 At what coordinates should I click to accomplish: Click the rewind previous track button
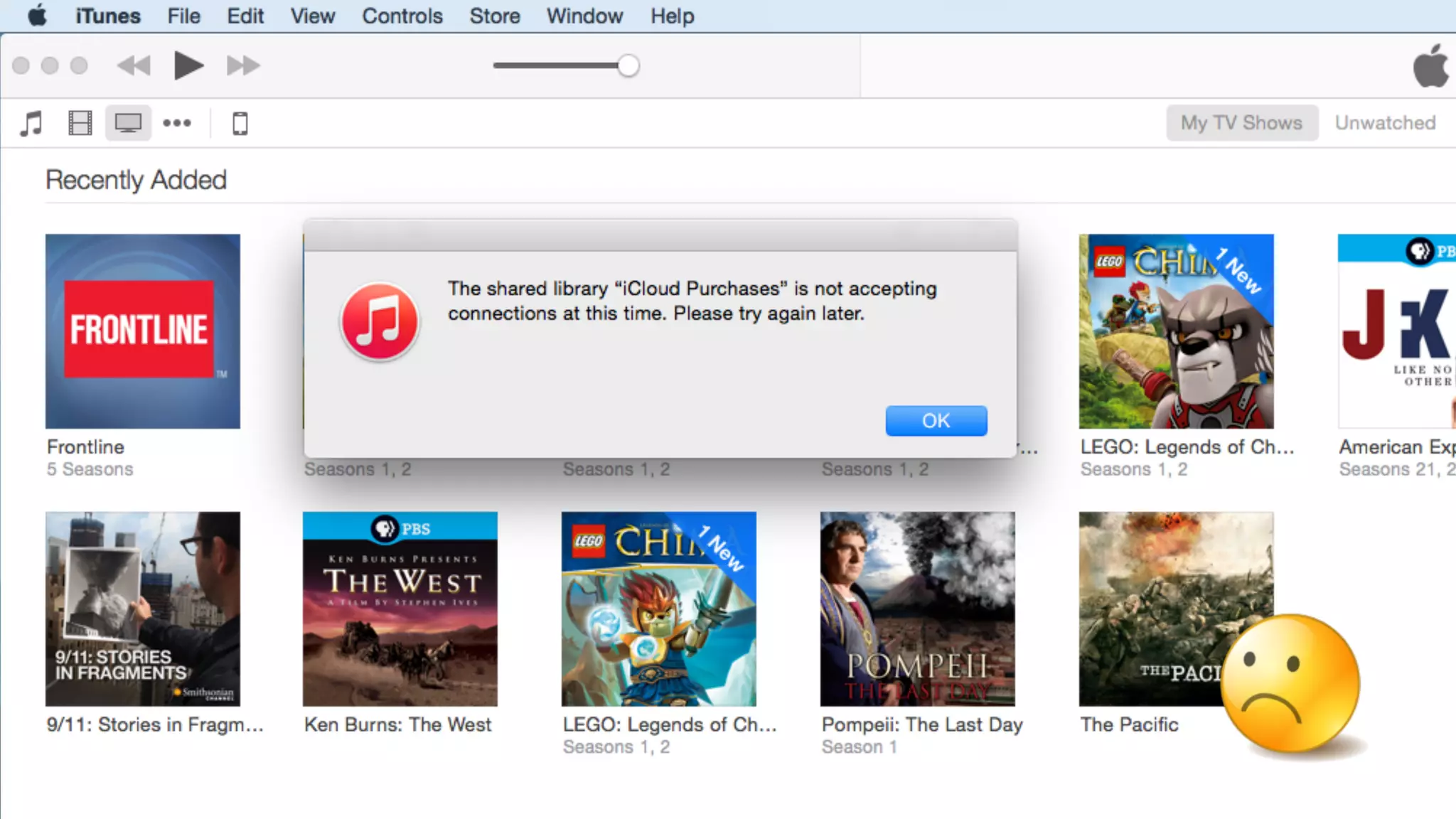click(134, 66)
